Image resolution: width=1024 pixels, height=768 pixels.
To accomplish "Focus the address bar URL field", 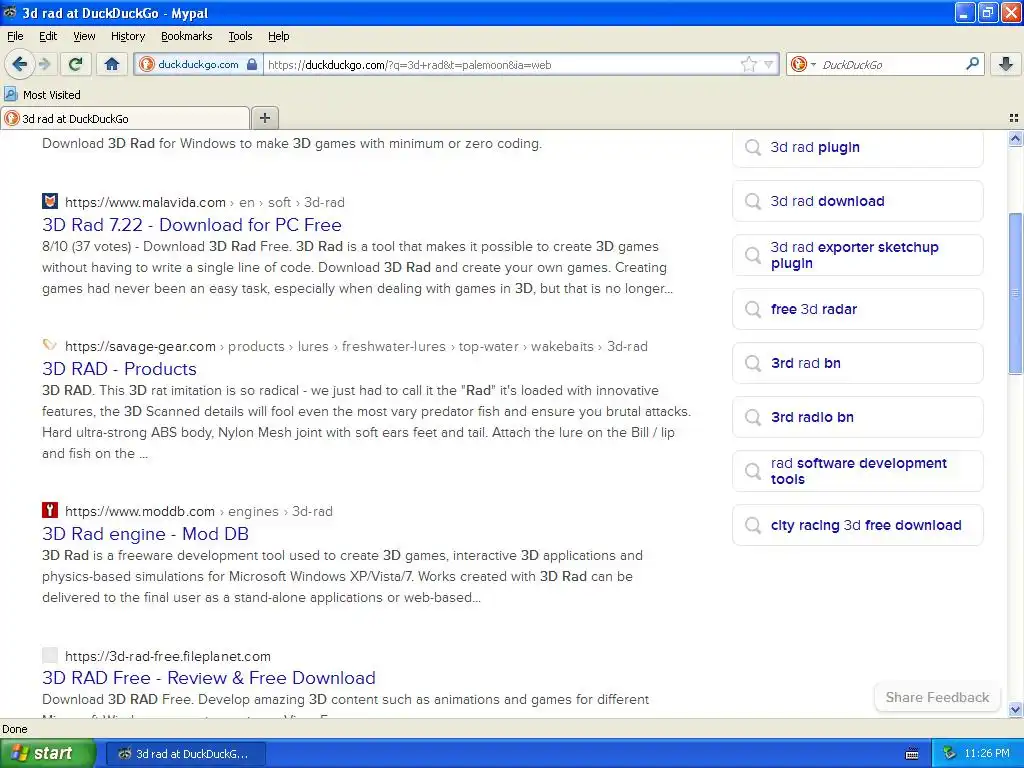I will coord(500,64).
